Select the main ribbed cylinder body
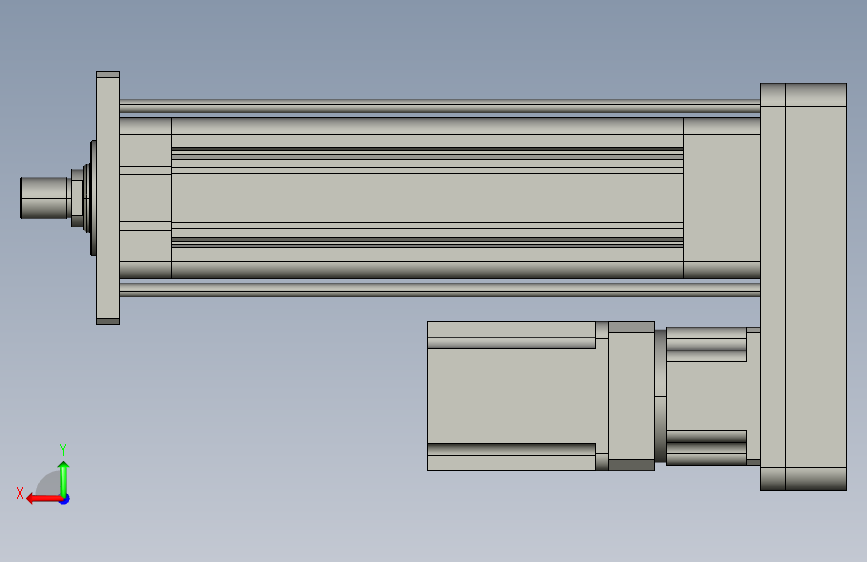Viewport: 867px width, 562px height. tap(427, 197)
